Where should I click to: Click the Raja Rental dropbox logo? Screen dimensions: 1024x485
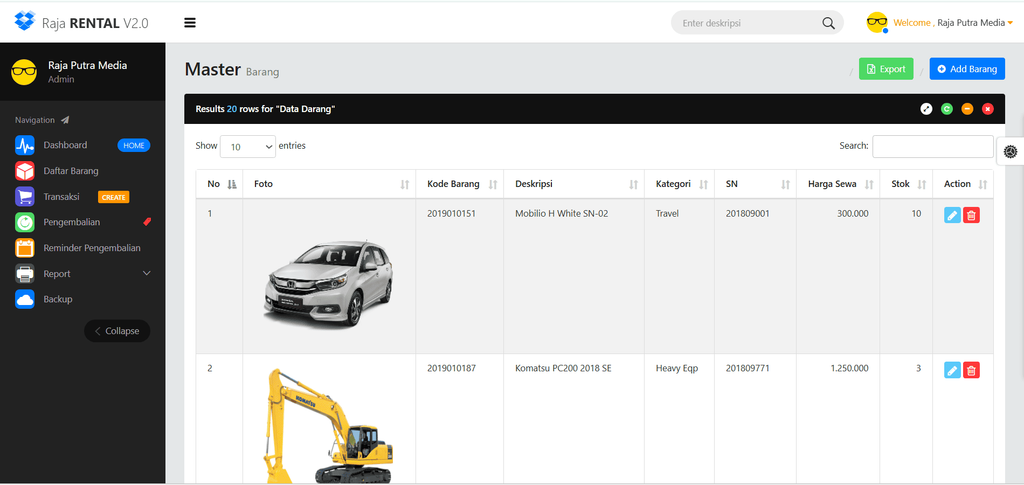coord(24,22)
